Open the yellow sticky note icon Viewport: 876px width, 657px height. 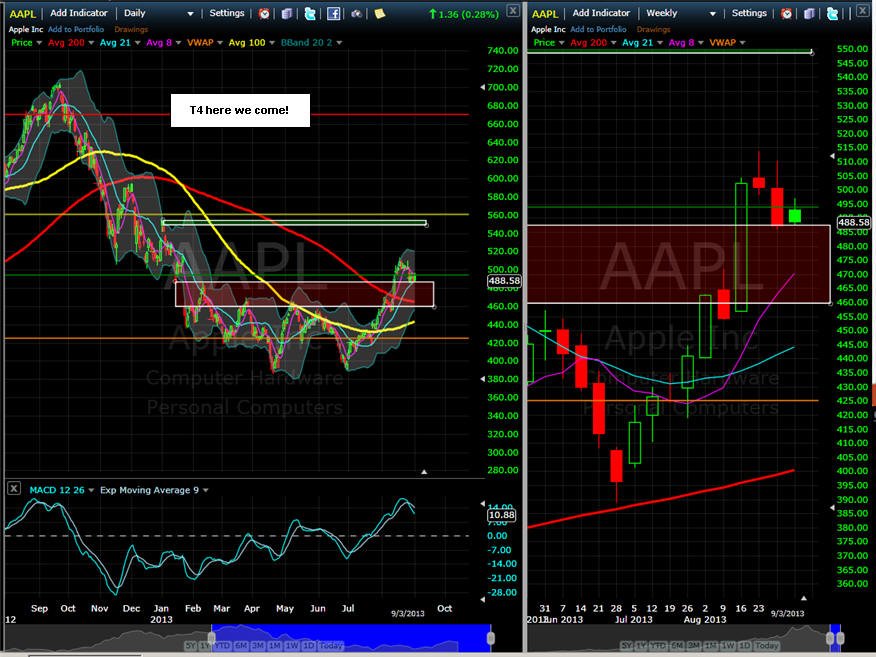[380, 13]
